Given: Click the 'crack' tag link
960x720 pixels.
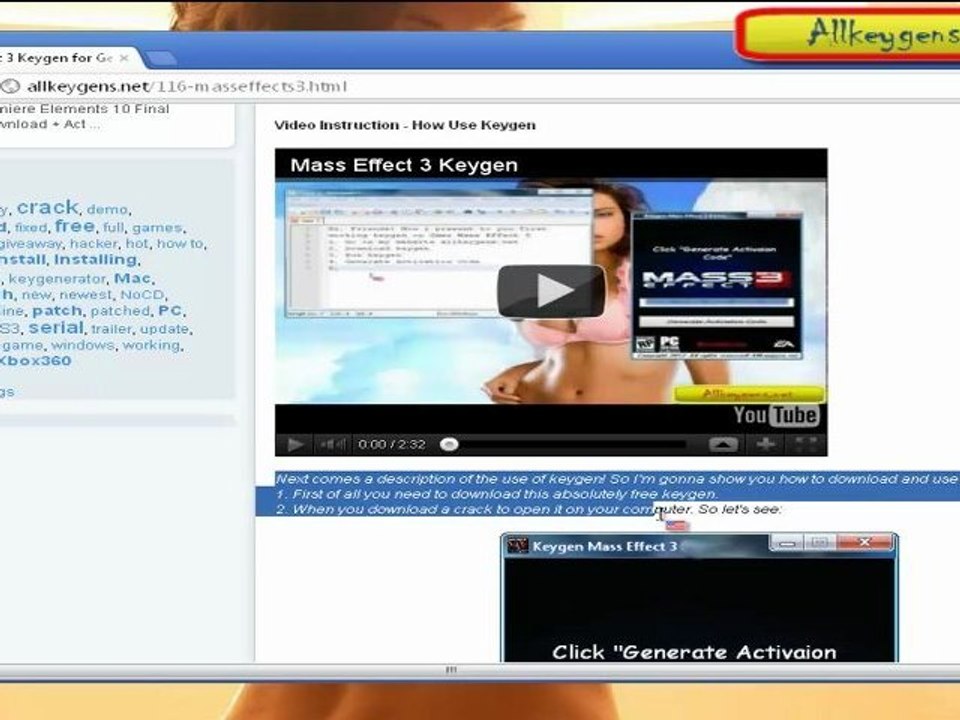Looking at the screenshot, I should coord(48,207).
